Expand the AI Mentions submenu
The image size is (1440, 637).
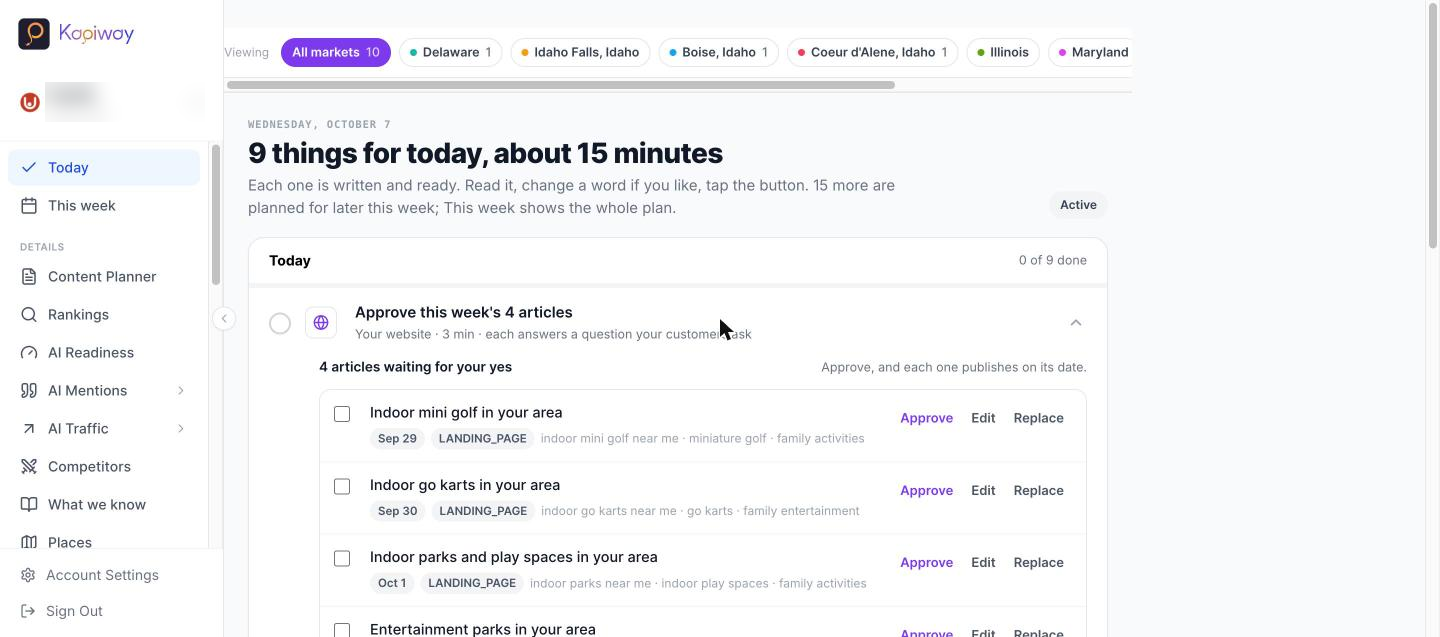(x=181, y=390)
